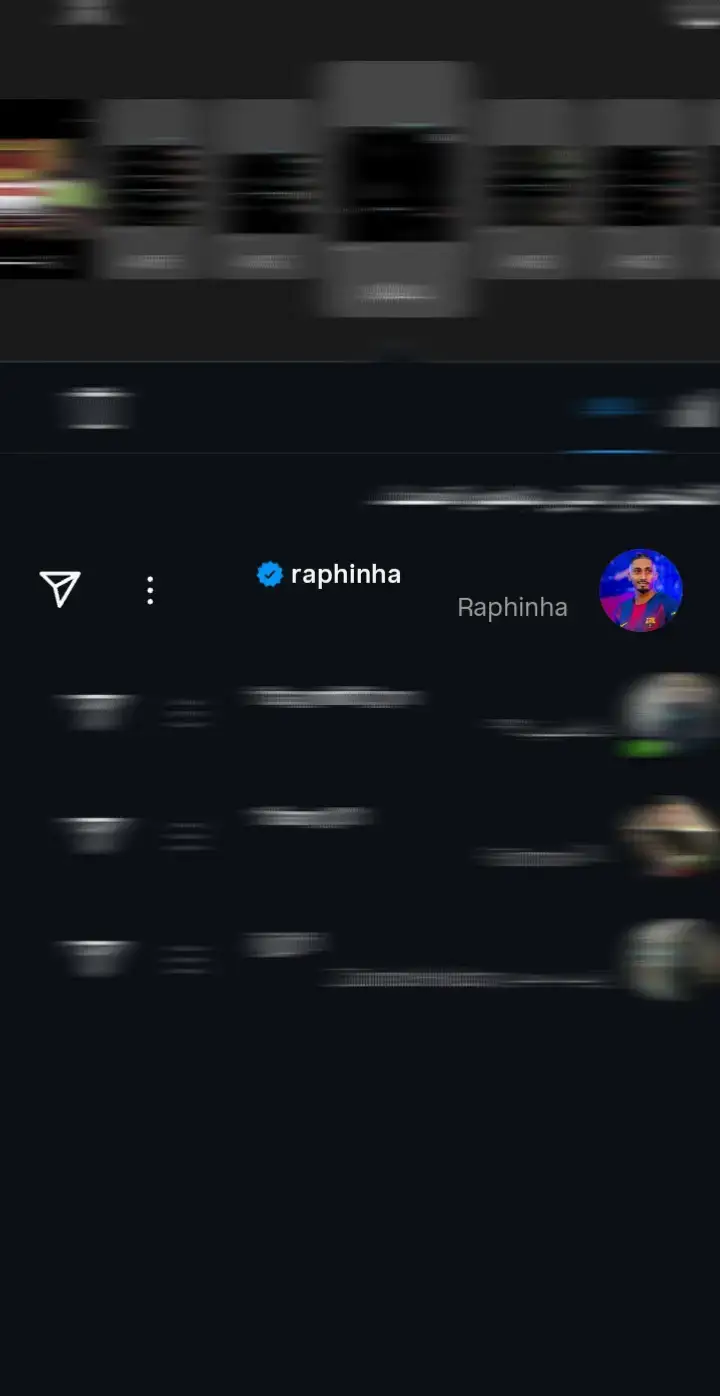Open the last blurred avatar in the list
Viewport: 720px width, 1396px height.
coord(670,959)
